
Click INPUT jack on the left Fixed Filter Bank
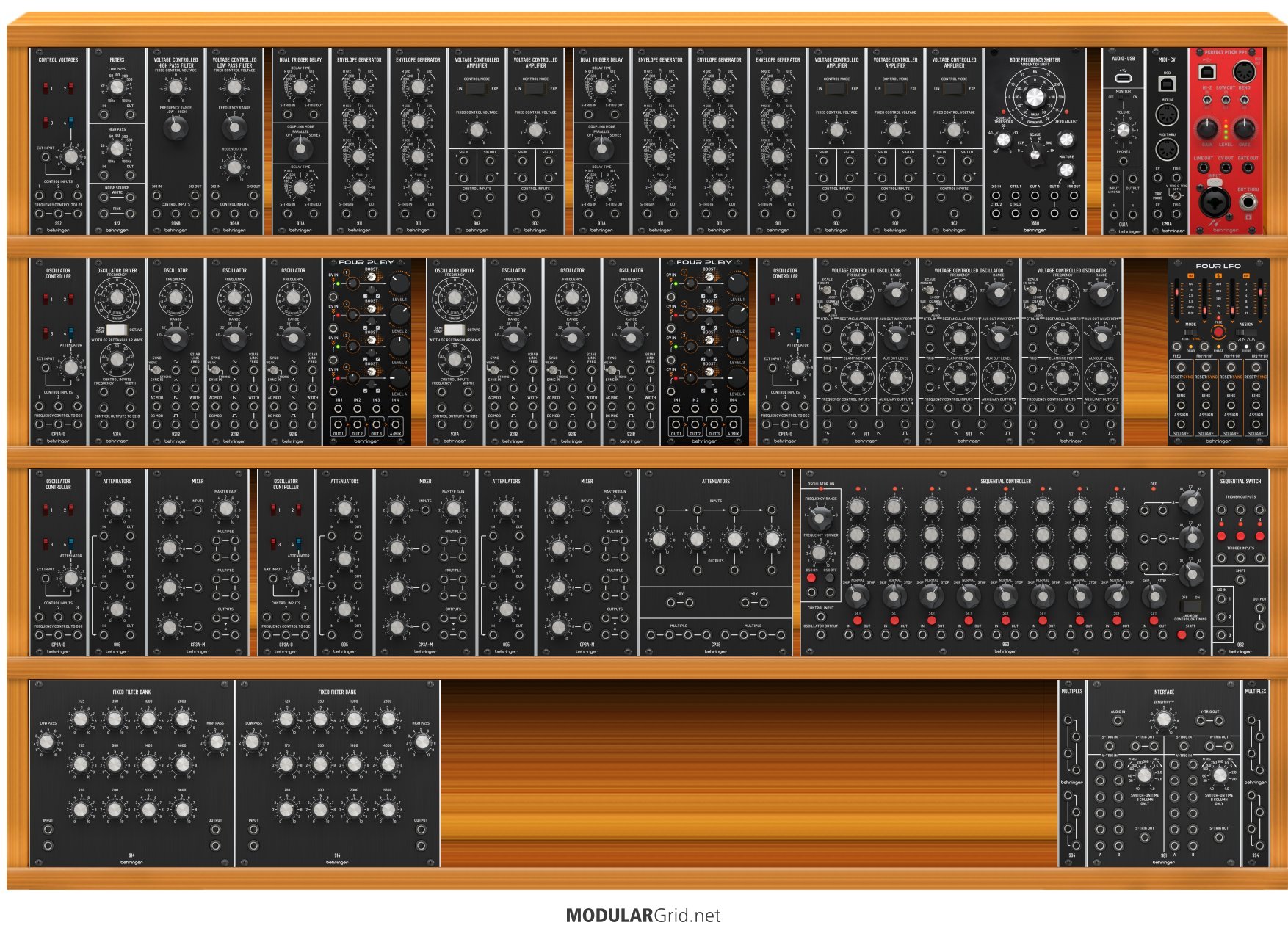coord(48,829)
